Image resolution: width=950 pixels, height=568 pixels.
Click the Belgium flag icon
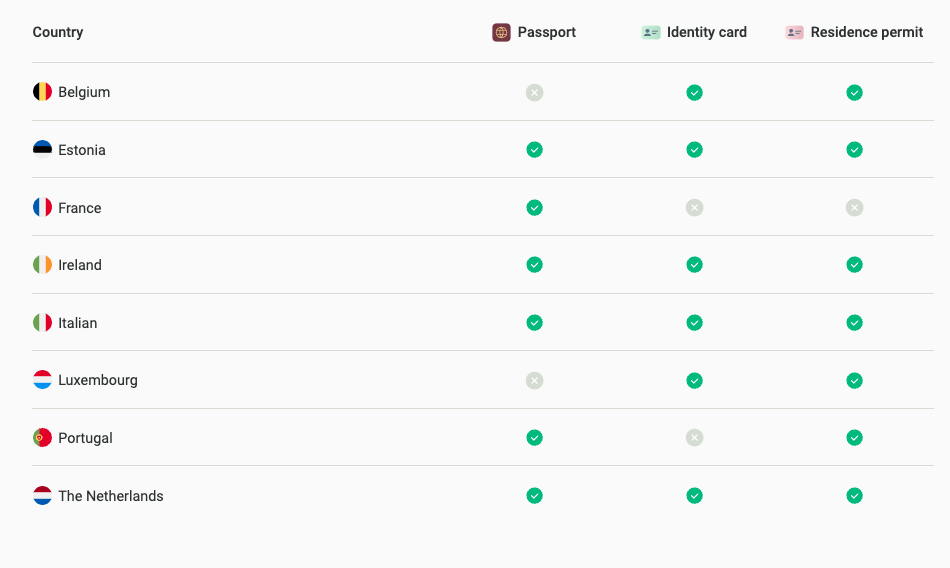[42, 92]
